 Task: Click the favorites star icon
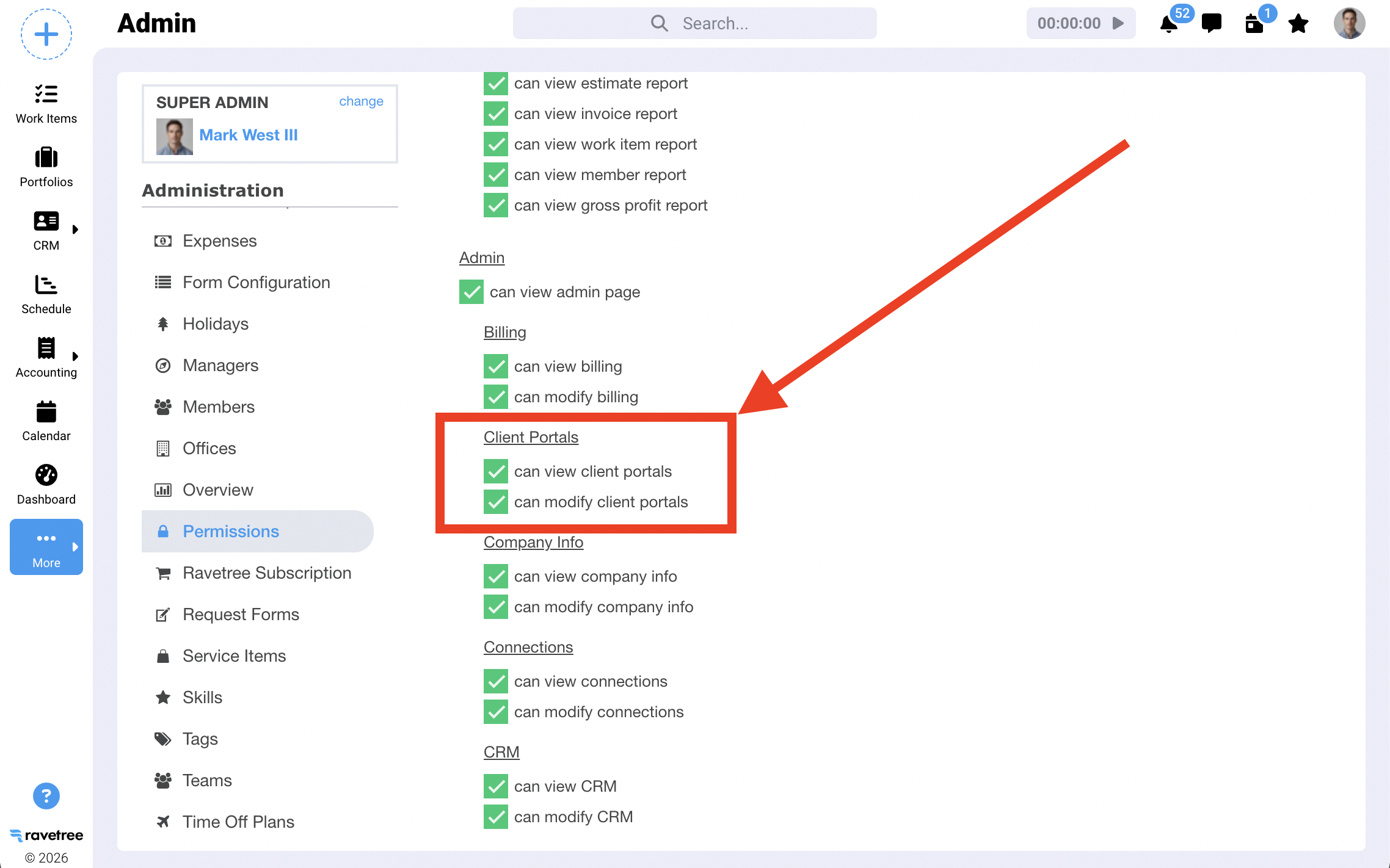tap(1298, 24)
